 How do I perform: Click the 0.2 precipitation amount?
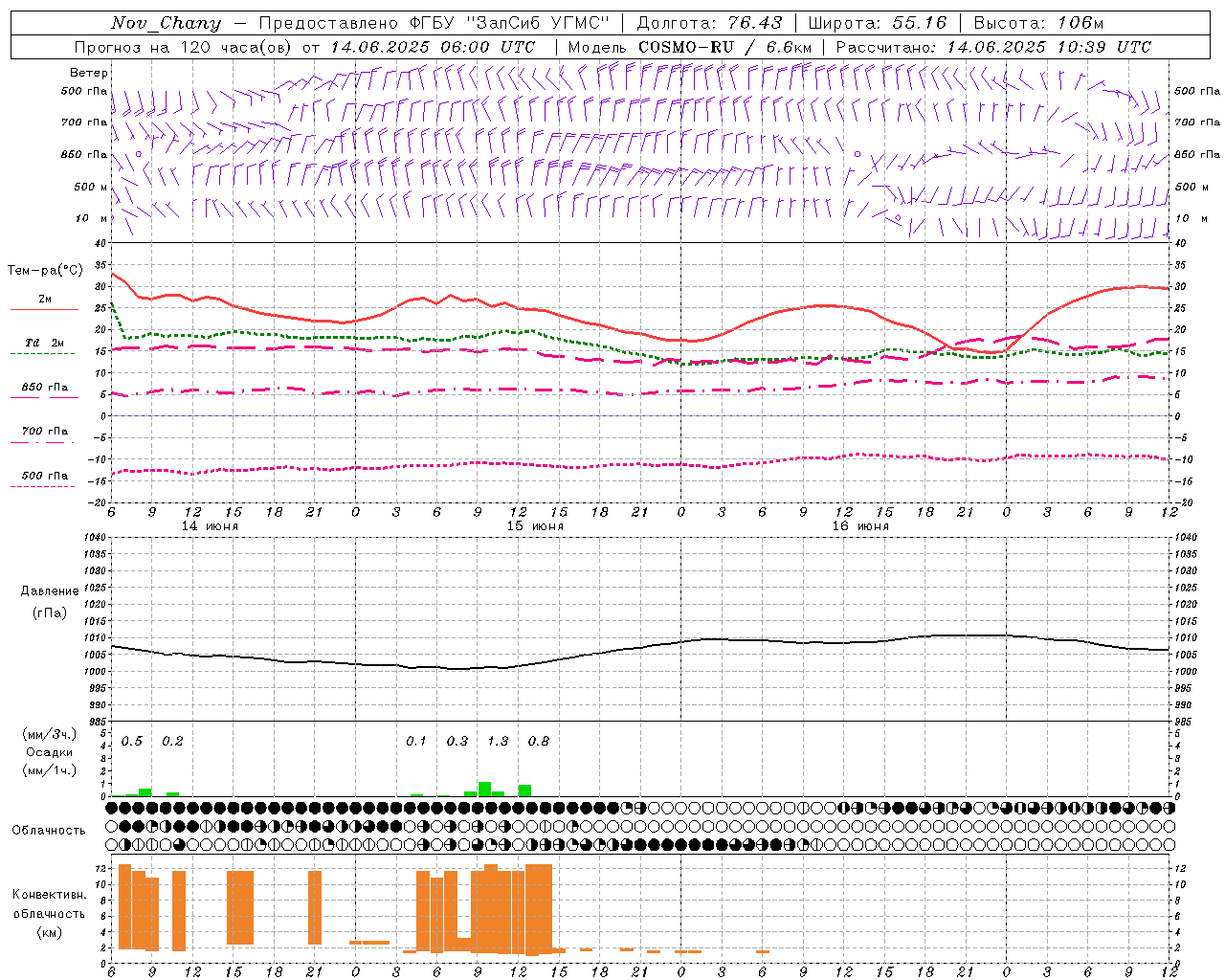172,742
